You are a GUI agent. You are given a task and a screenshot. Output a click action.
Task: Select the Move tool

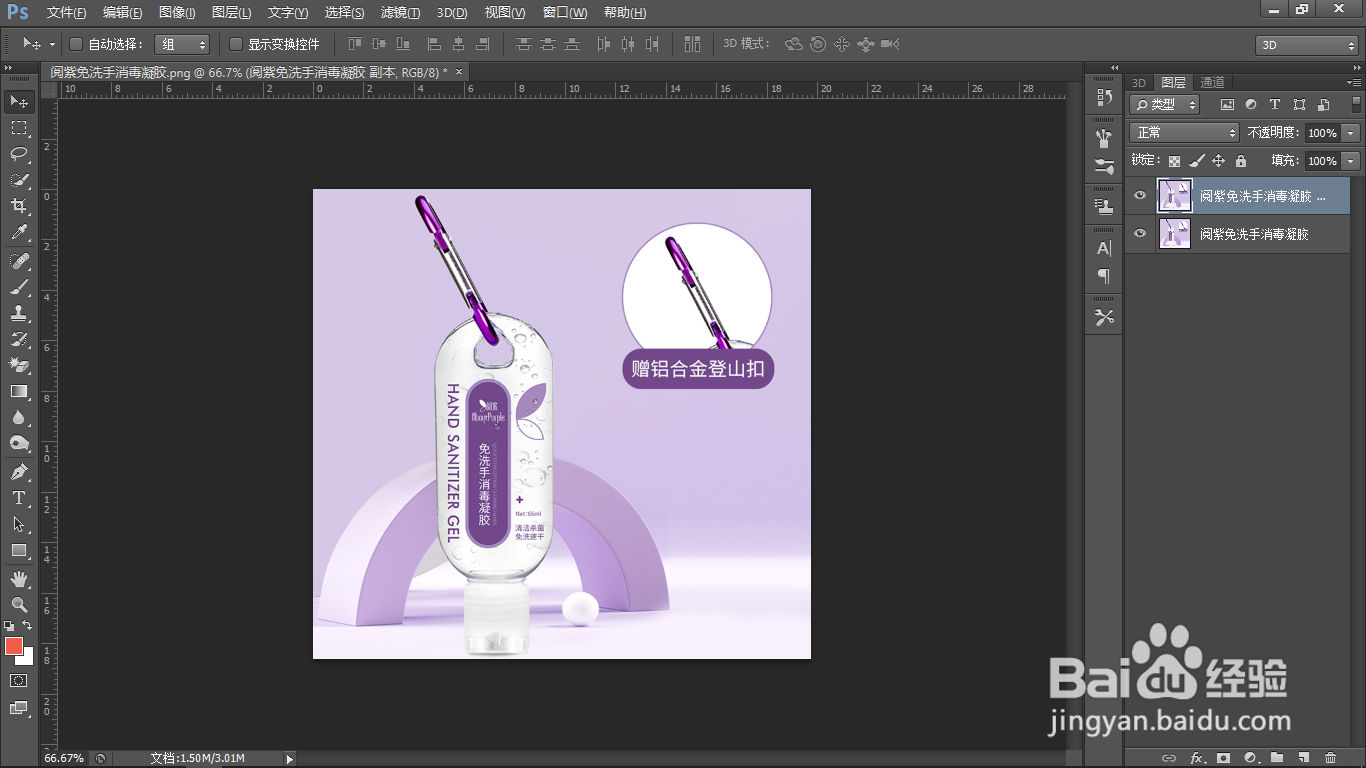click(x=19, y=101)
